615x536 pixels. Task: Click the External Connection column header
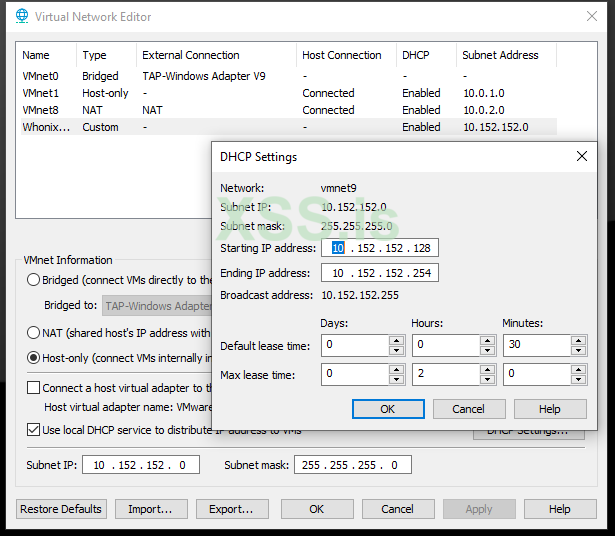216,55
